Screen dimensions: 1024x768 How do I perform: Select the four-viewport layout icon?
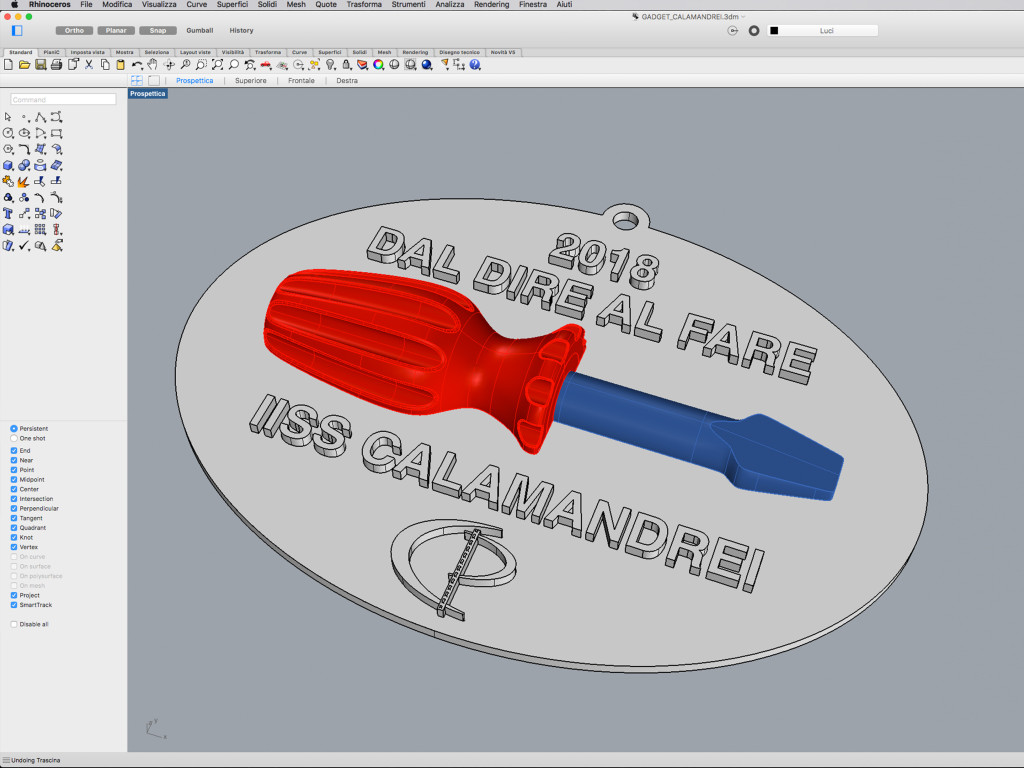(x=137, y=80)
